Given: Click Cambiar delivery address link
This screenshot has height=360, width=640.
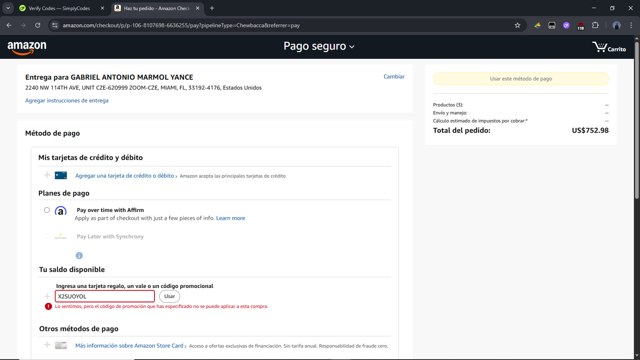Looking at the screenshot, I should click(x=394, y=77).
